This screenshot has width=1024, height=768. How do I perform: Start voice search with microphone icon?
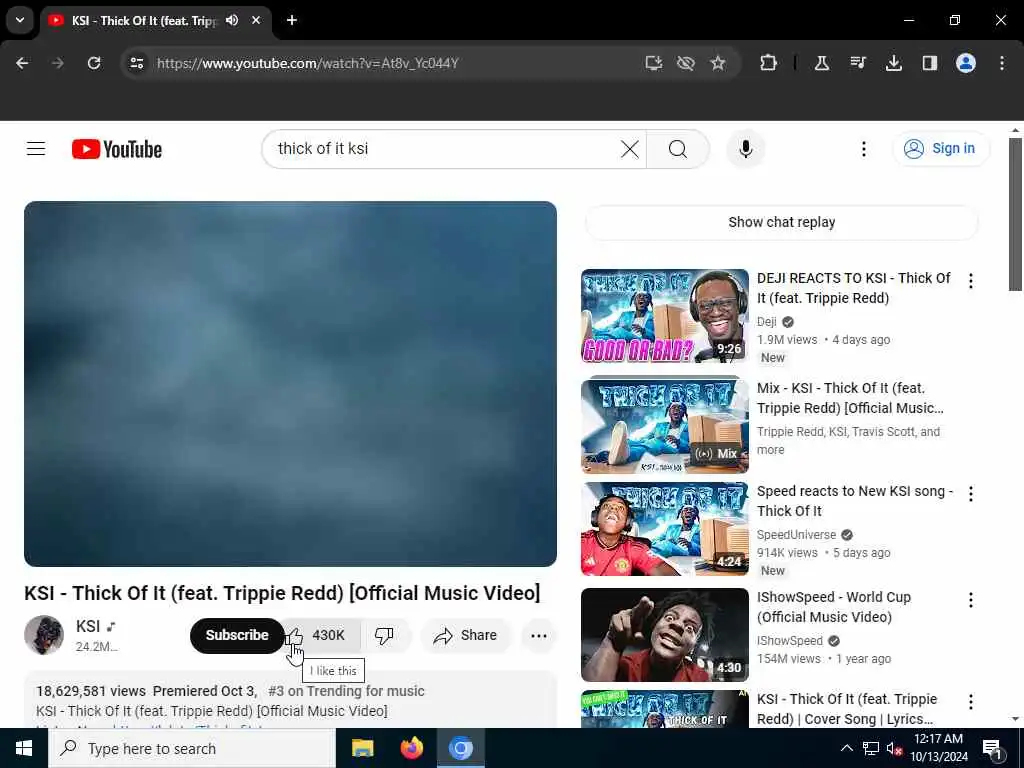point(745,149)
